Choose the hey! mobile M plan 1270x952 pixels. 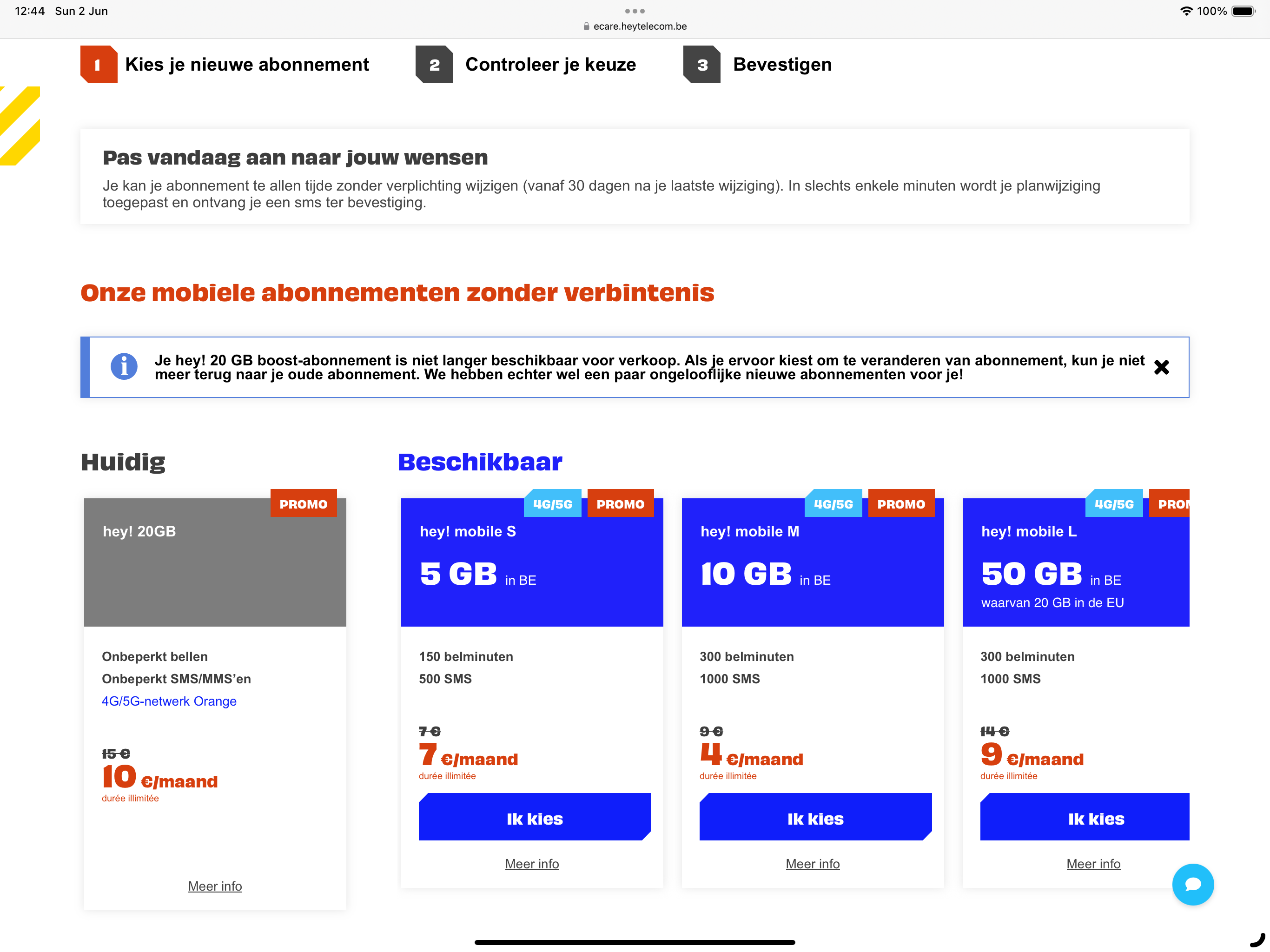pos(815,818)
